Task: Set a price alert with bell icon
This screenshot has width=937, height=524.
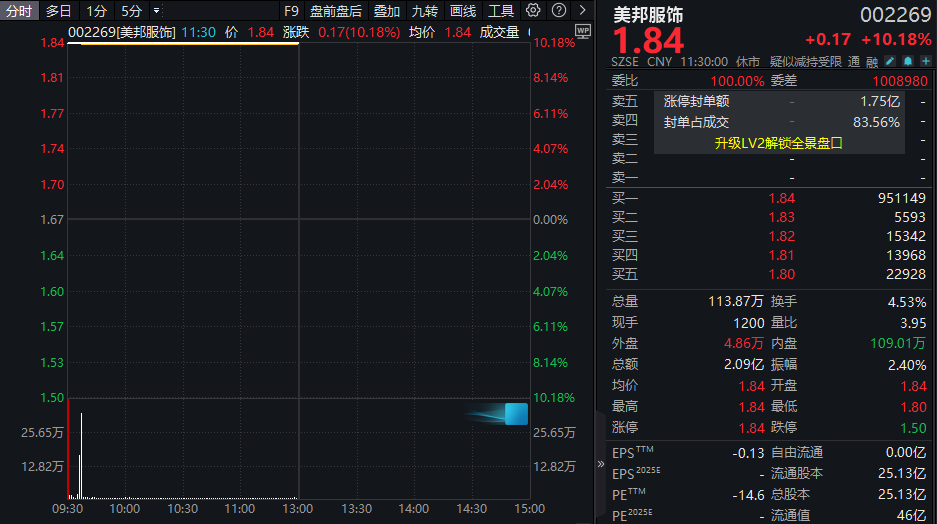Action: tap(907, 61)
